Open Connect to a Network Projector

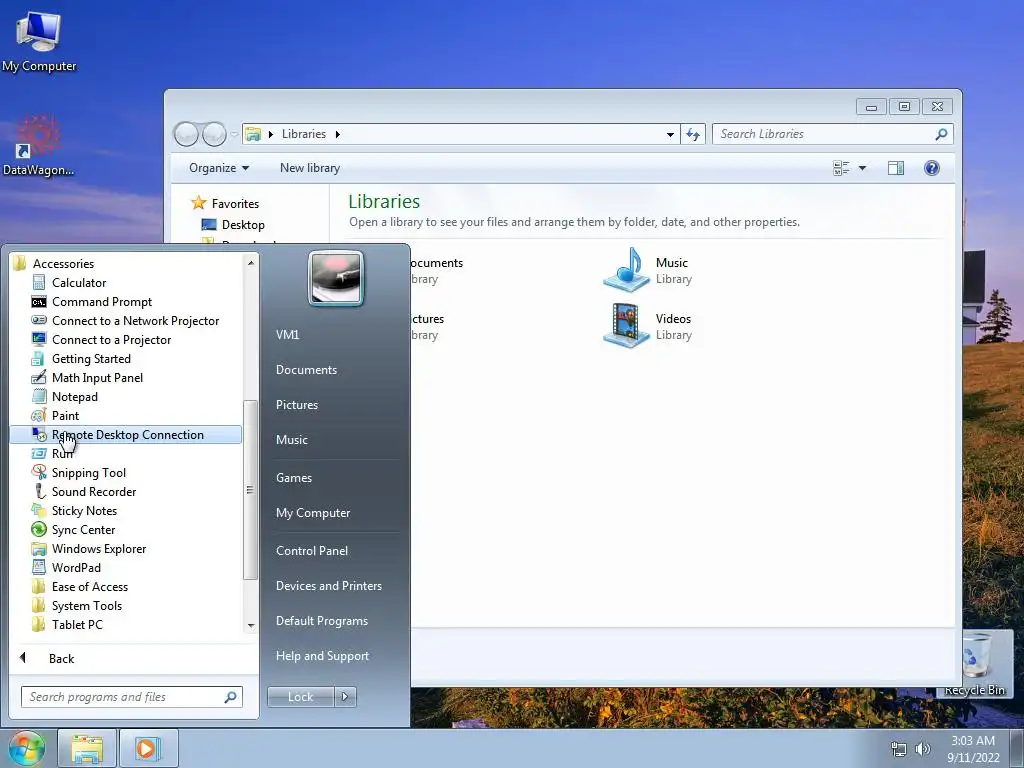coord(135,321)
